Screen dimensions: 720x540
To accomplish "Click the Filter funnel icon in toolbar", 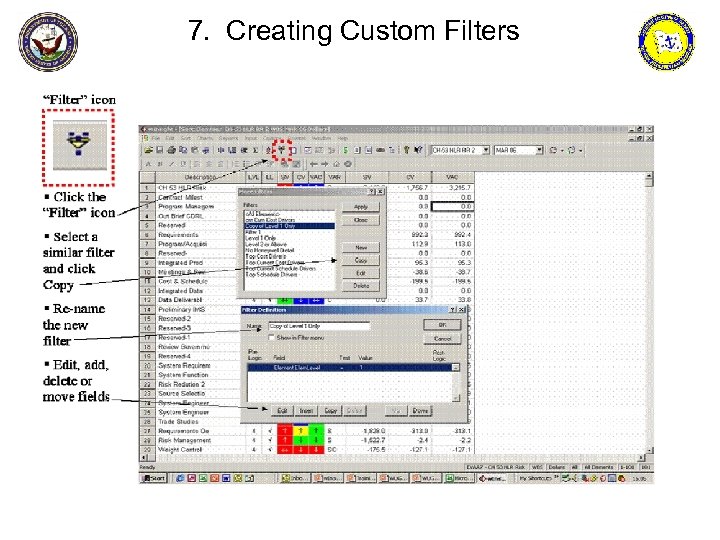I will (x=281, y=150).
